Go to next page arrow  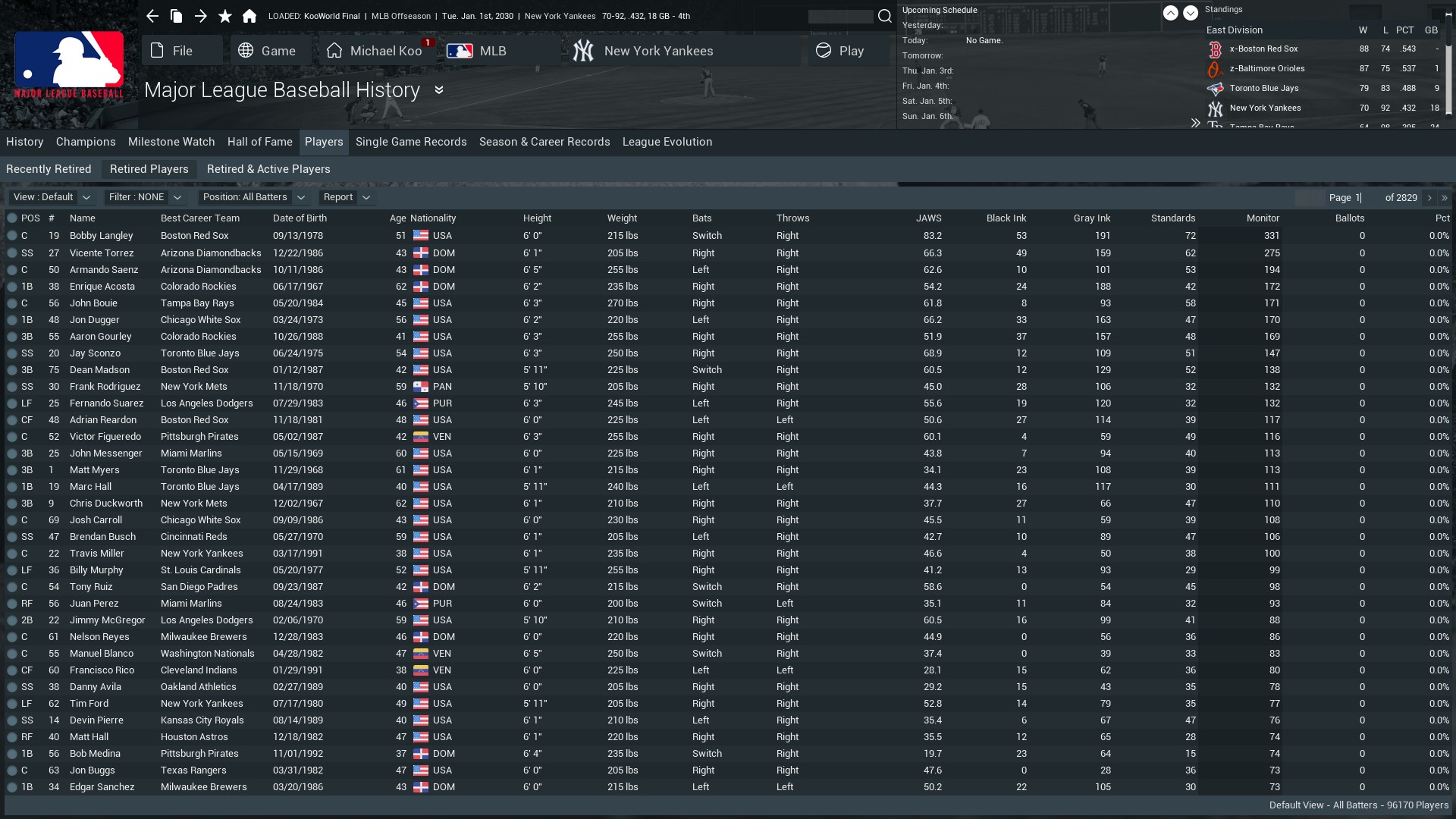click(1429, 197)
